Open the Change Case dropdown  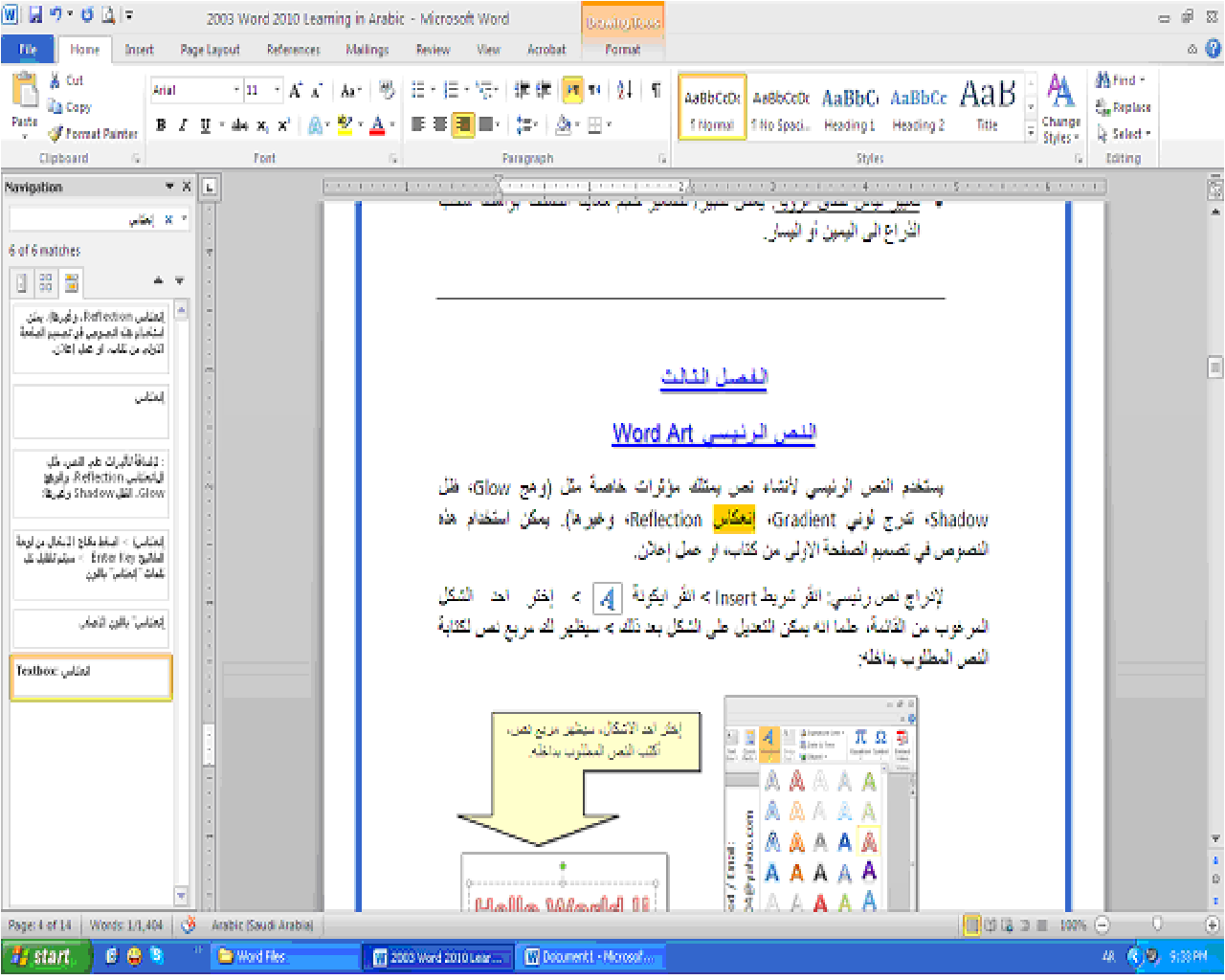click(x=350, y=91)
